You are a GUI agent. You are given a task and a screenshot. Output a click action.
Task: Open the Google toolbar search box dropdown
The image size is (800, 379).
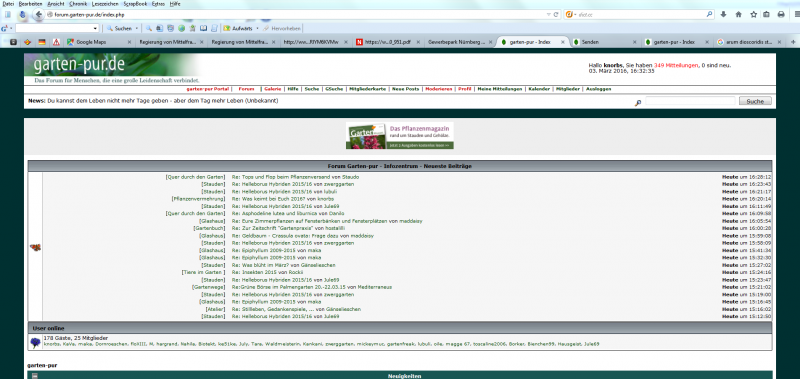click(x=95, y=29)
